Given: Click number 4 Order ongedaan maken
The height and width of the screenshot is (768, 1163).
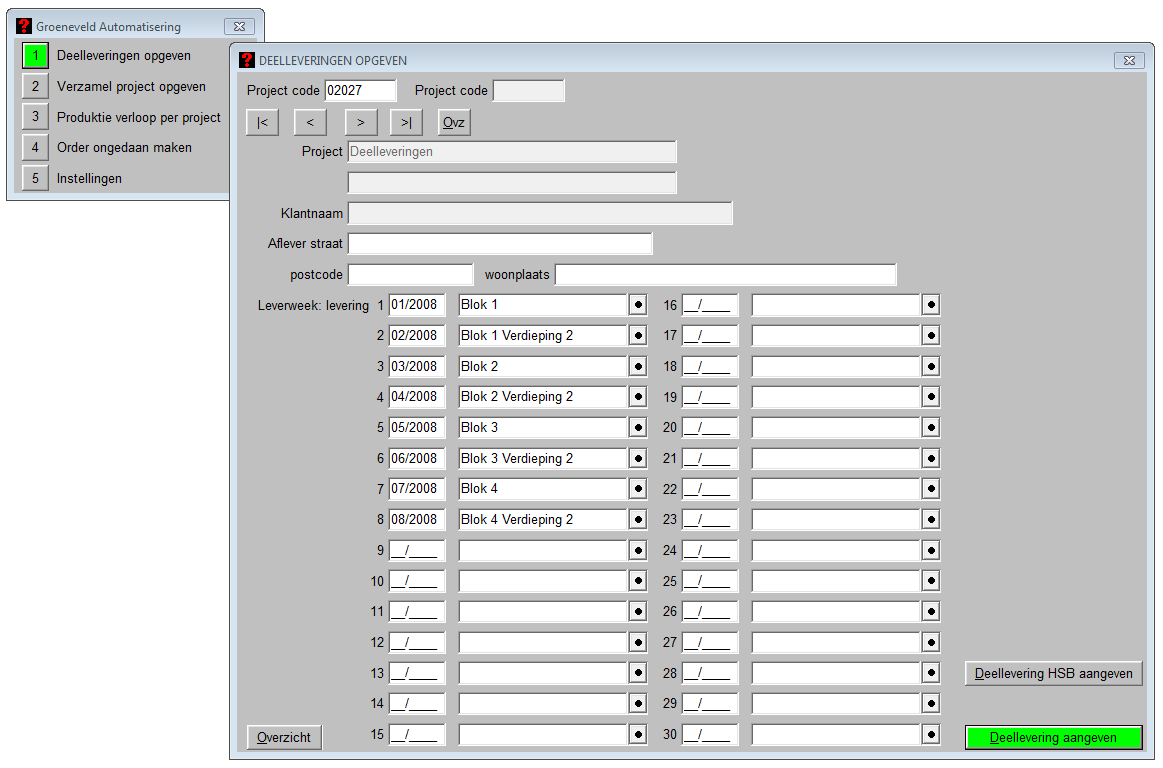Looking at the screenshot, I should point(35,148).
